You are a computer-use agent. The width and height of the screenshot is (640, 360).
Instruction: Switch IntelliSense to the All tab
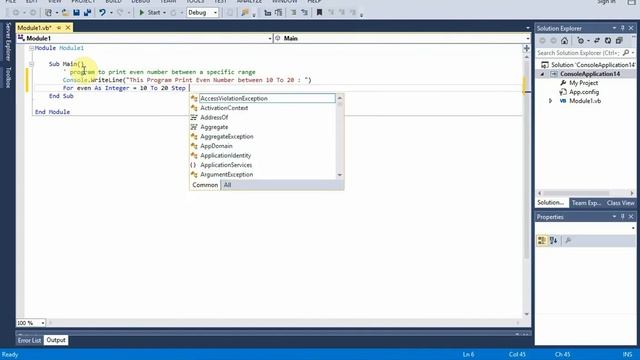click(x=227, y=185)
